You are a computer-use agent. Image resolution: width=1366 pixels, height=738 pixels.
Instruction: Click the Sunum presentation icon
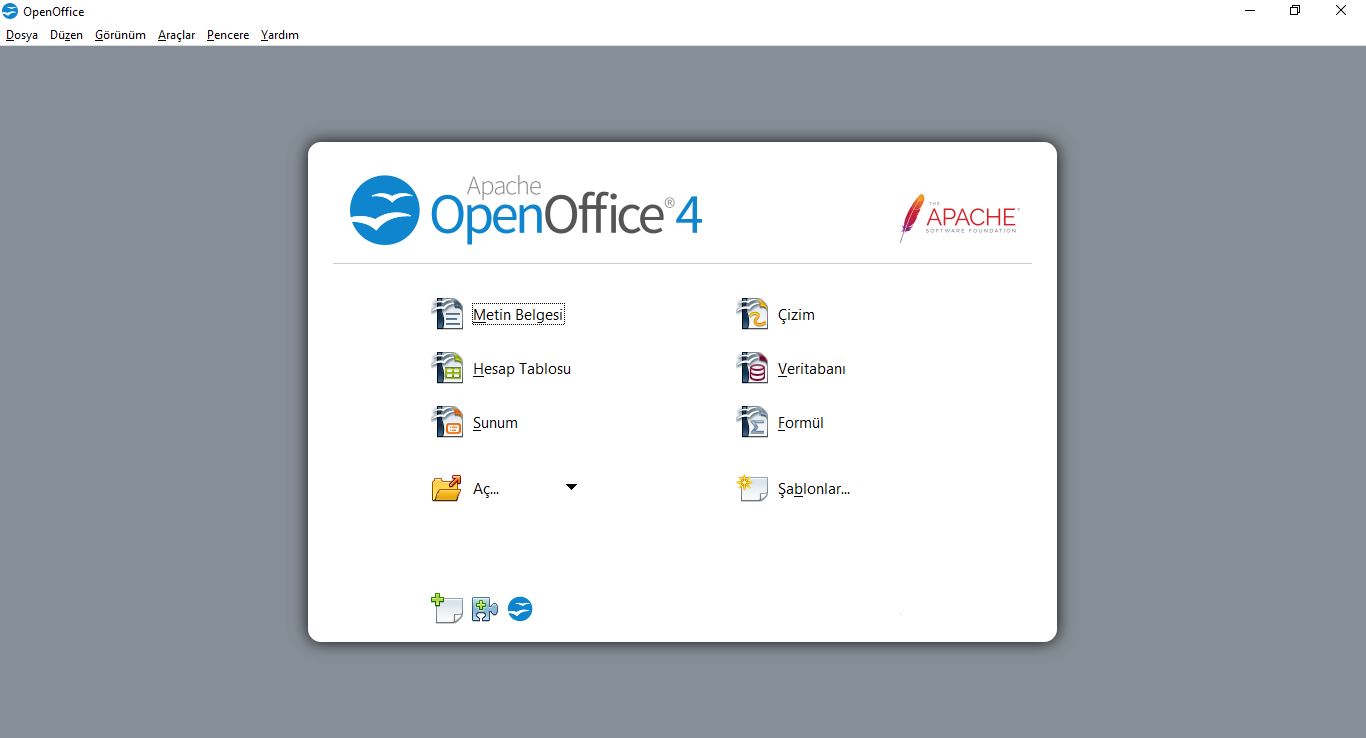(447, 422)
